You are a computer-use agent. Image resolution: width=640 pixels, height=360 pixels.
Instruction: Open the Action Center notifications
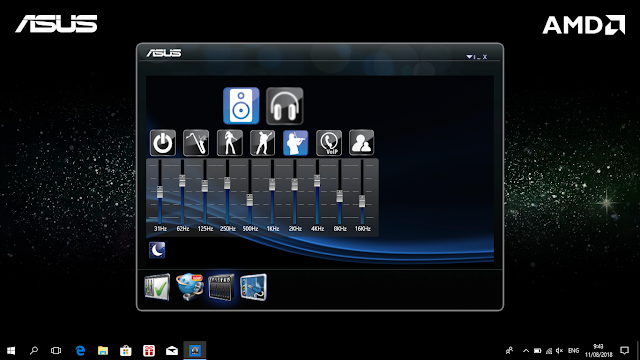624,351
